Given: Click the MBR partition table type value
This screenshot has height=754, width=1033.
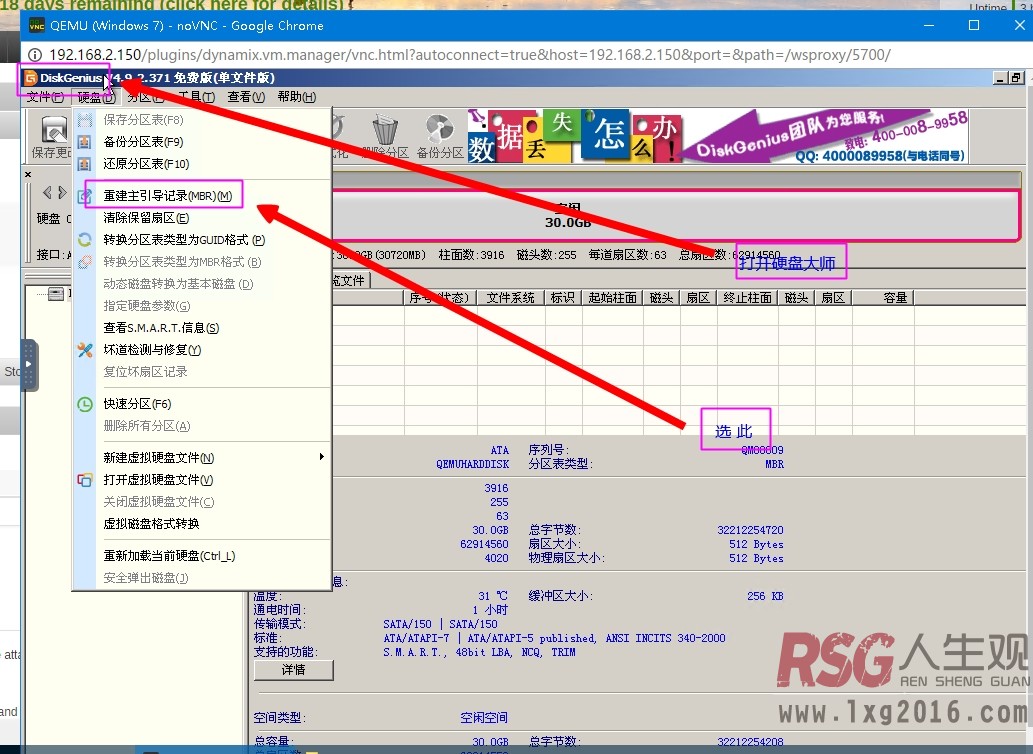Looking at the screenshot, I should (774, 464).
